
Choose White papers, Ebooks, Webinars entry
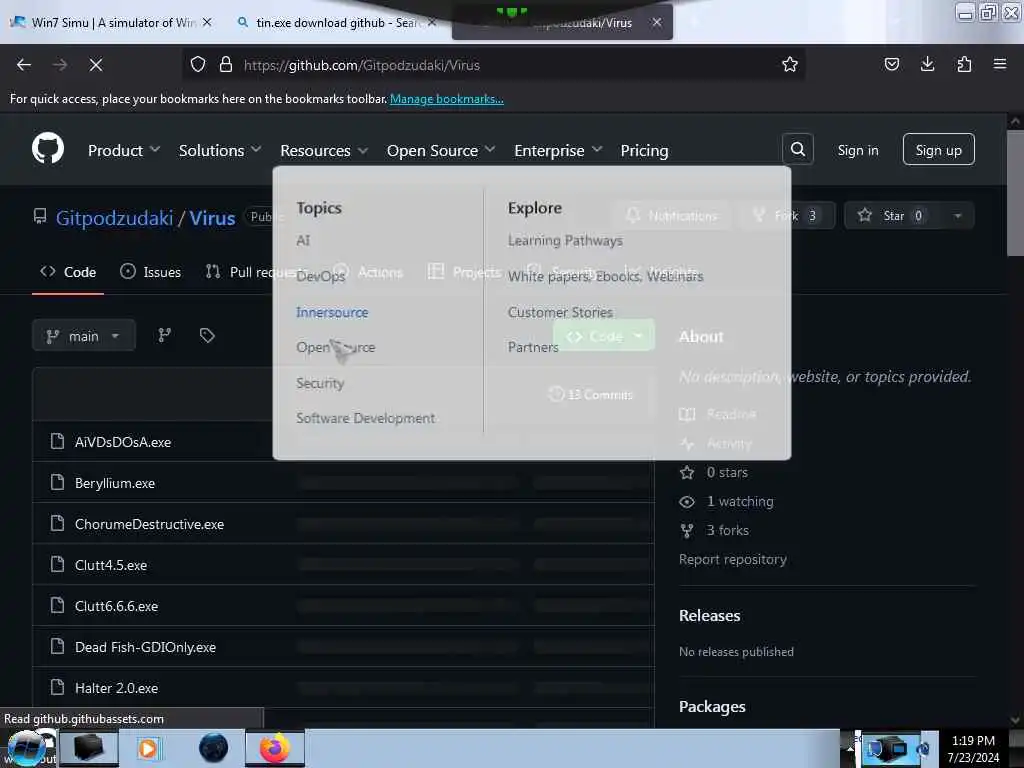tap(605, 276)
